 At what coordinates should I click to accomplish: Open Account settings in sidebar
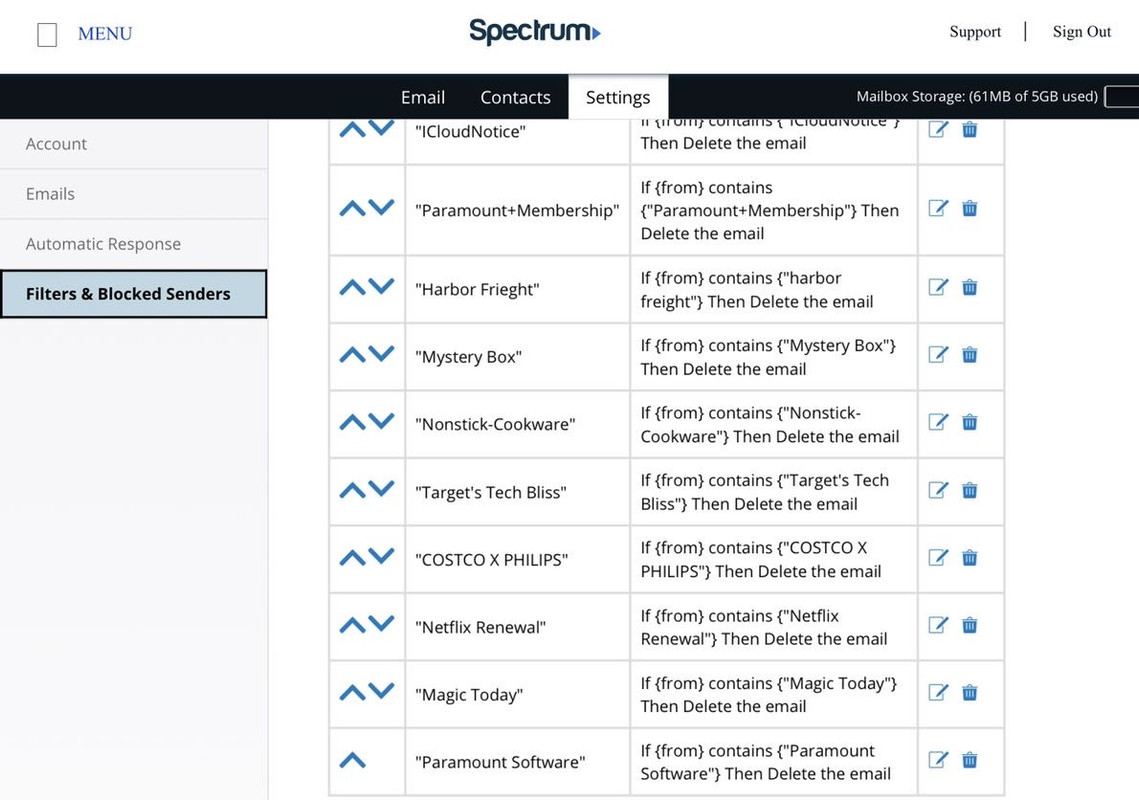[134, 144]
